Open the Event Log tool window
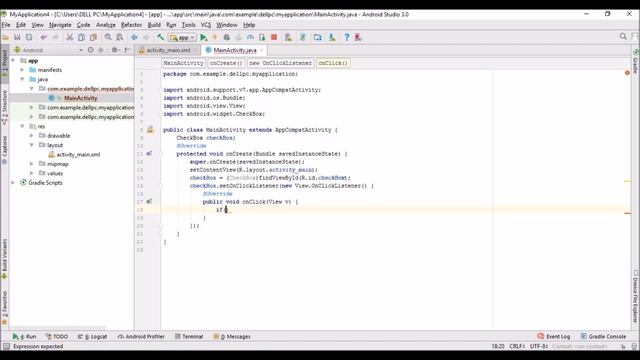640x360 pixels. click(x=553, y=337)
